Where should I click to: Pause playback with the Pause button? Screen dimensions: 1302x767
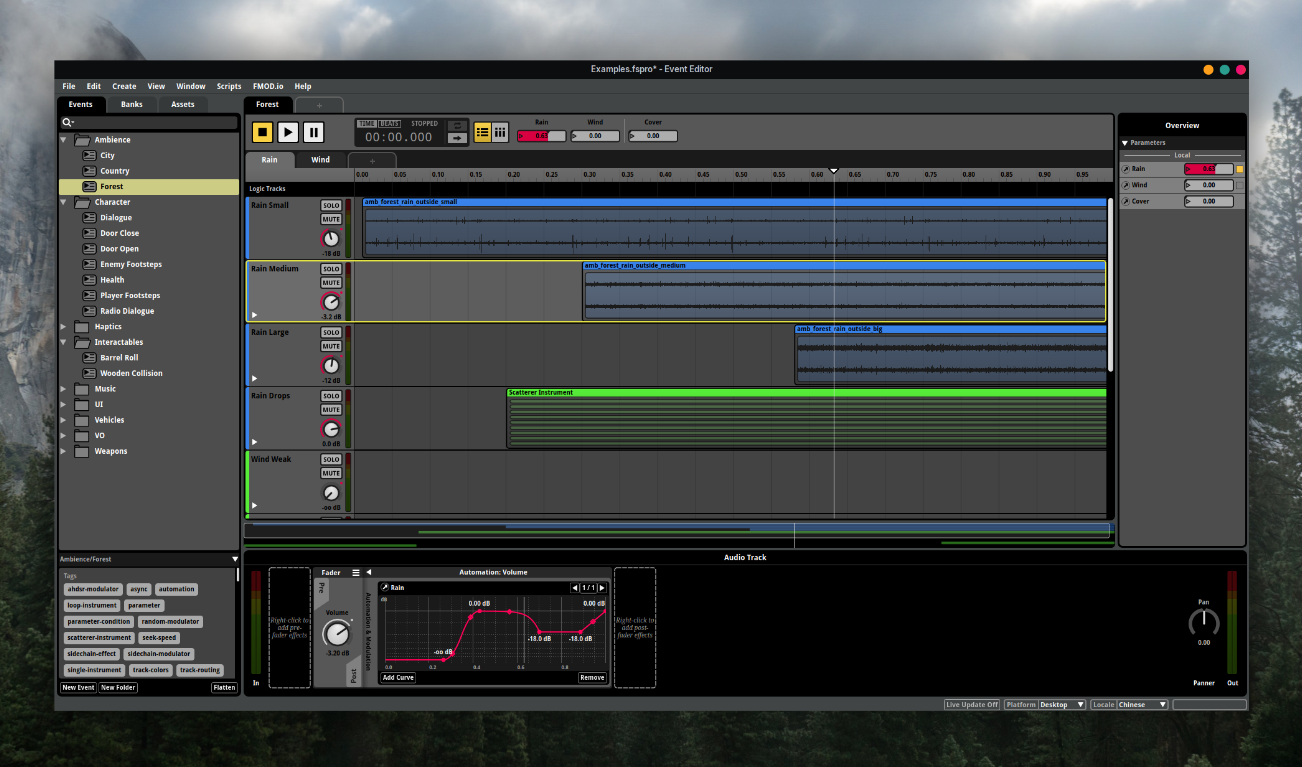point(313,132)
